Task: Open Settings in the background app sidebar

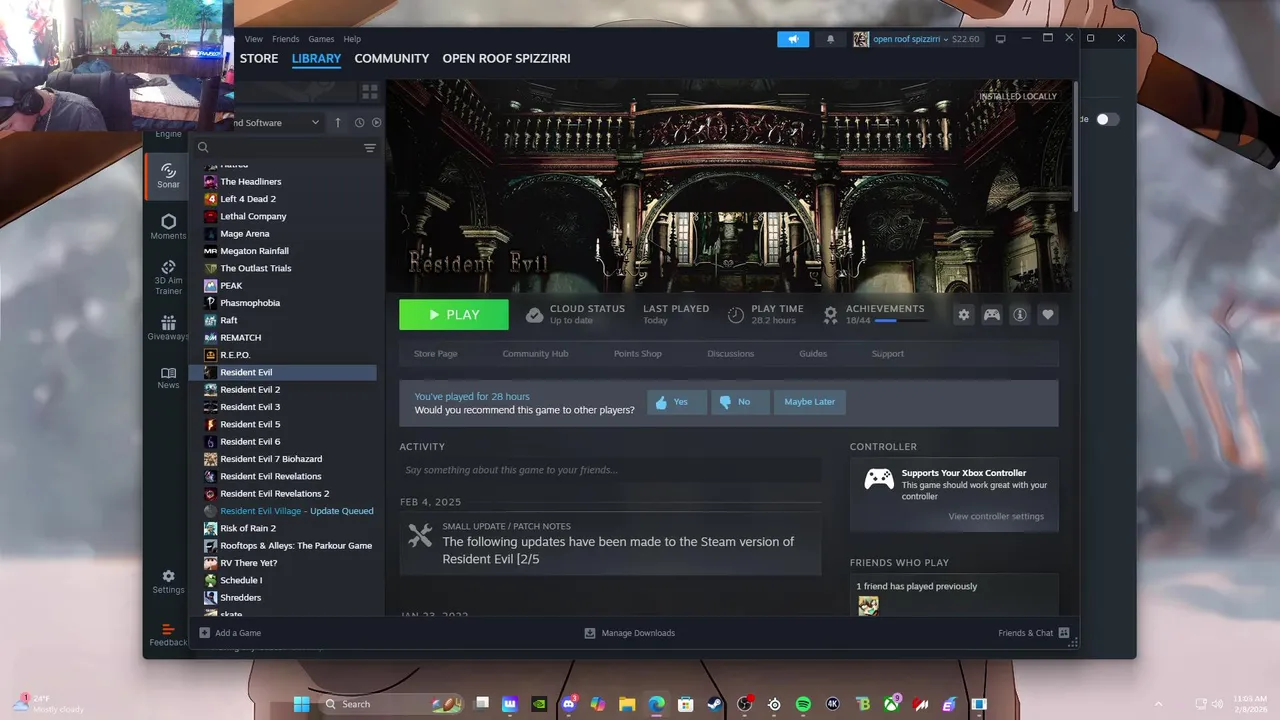Action: click(168, 582)
